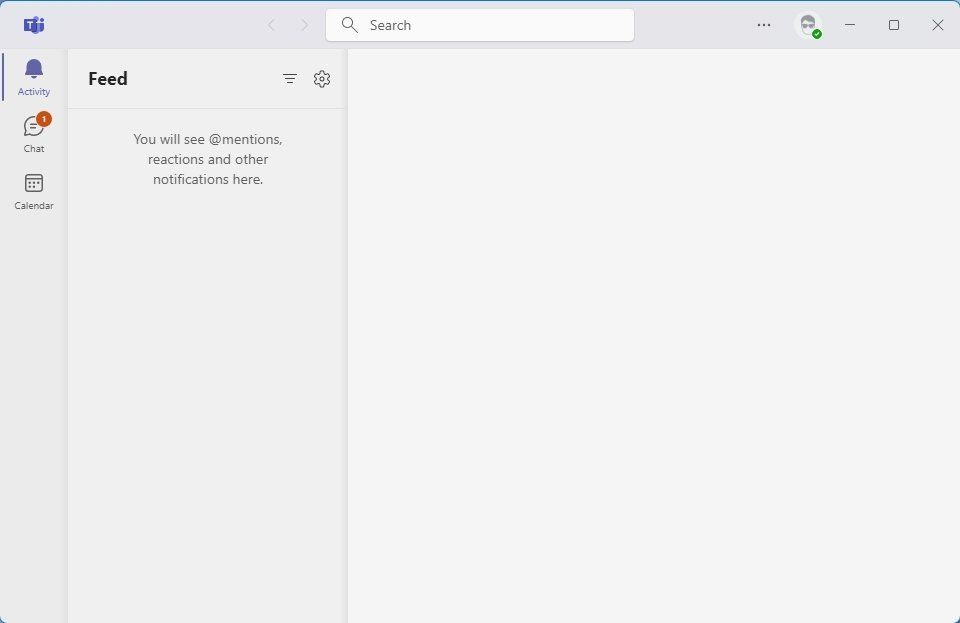Click the forward navigation arrow

tap(304, 25)
